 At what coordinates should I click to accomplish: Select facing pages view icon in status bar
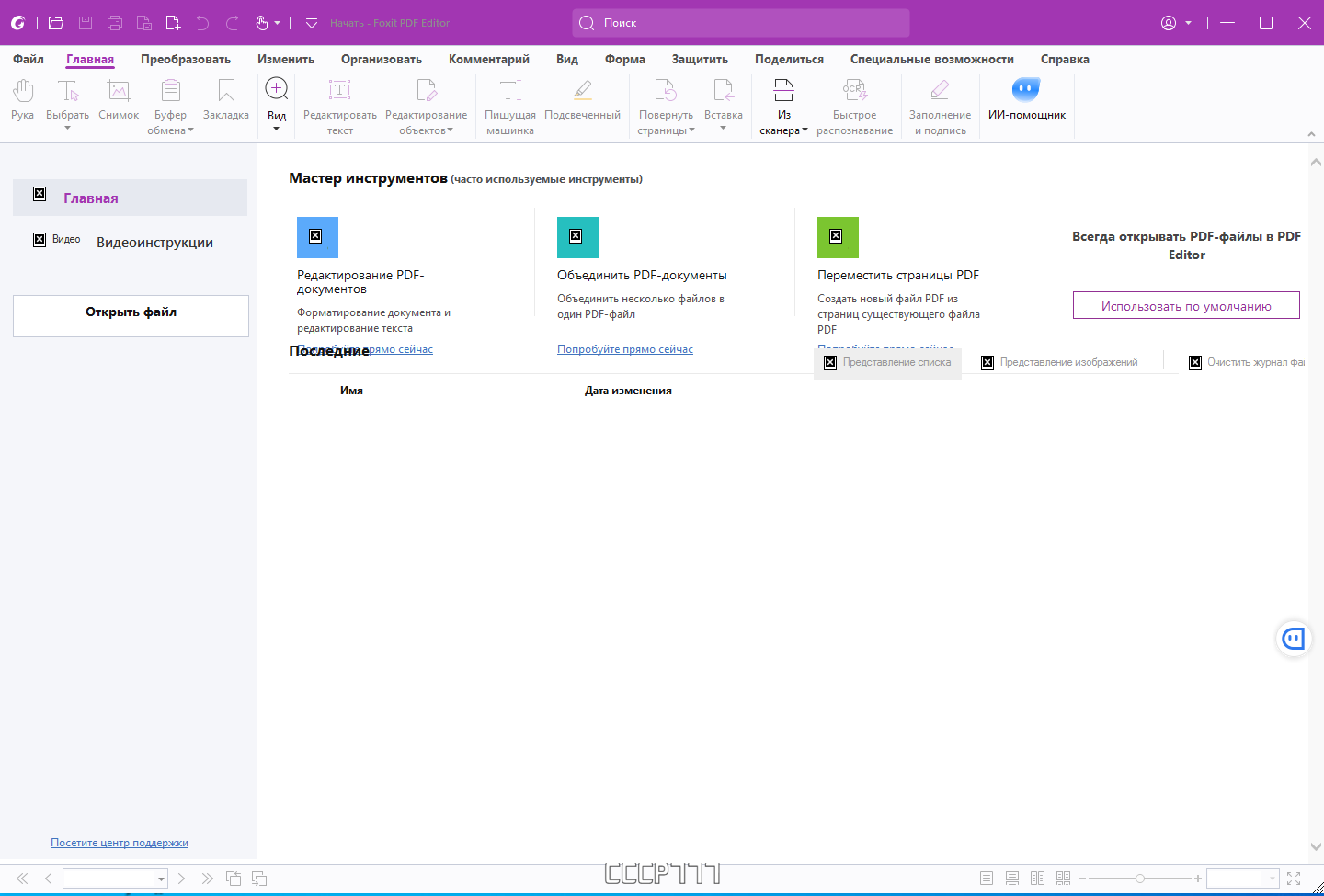point(1038,879)
